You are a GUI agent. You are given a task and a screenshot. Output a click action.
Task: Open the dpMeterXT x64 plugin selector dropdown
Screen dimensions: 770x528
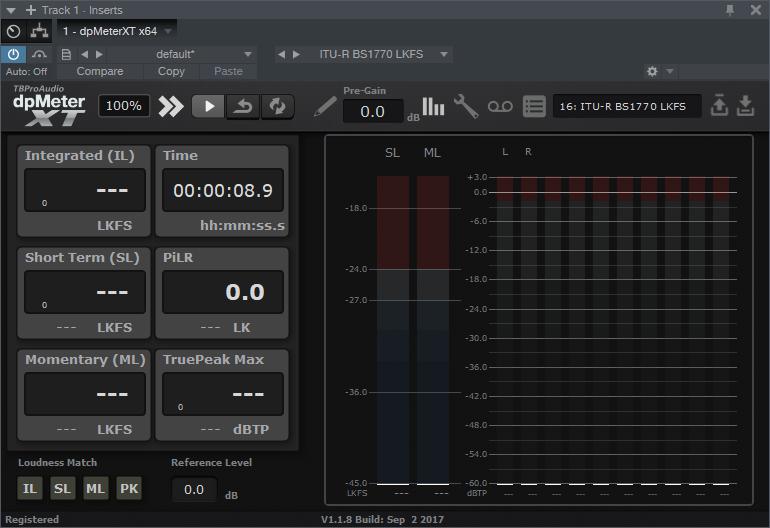168,31
